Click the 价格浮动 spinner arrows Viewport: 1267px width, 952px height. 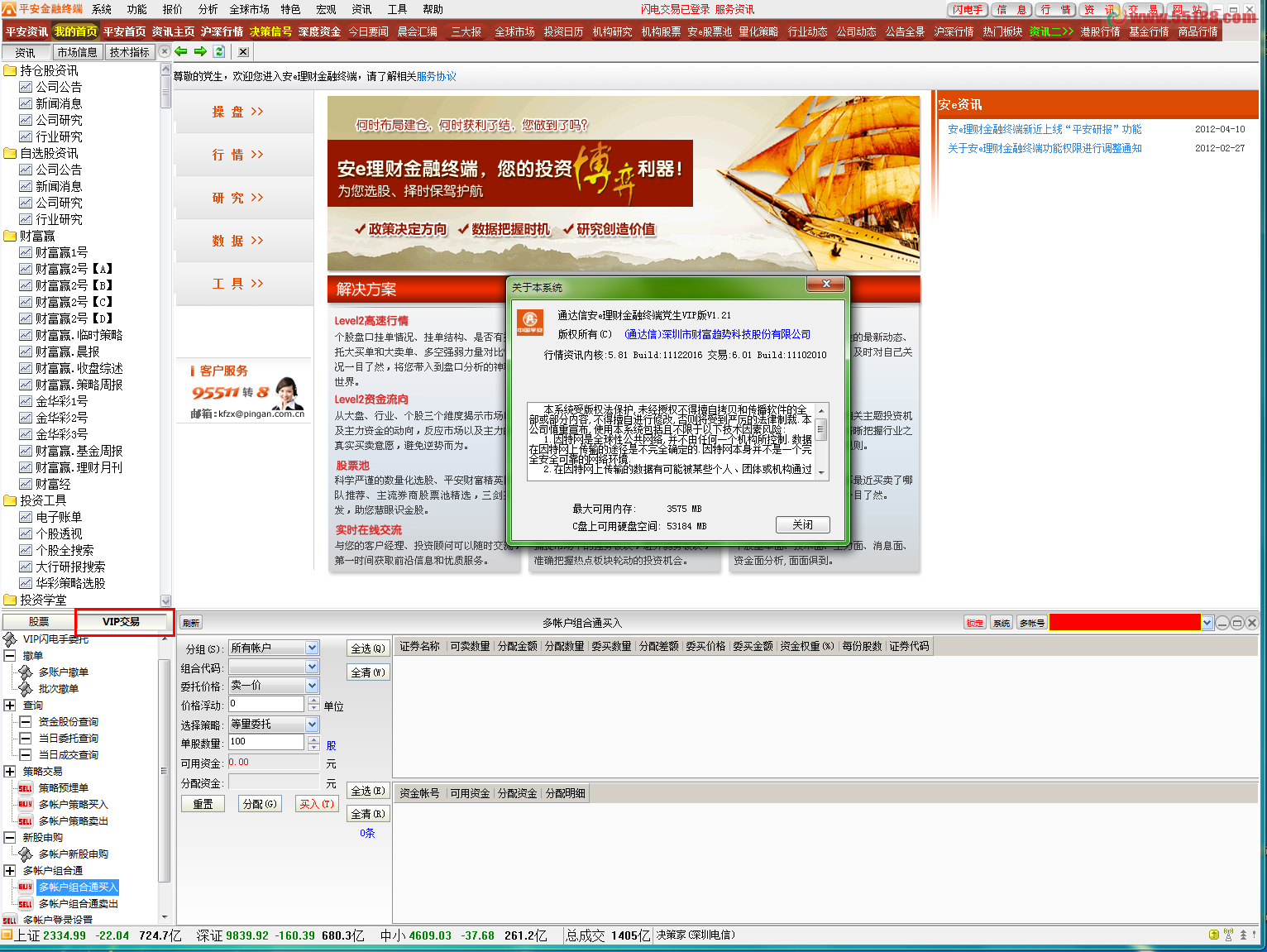coord(313,704)
